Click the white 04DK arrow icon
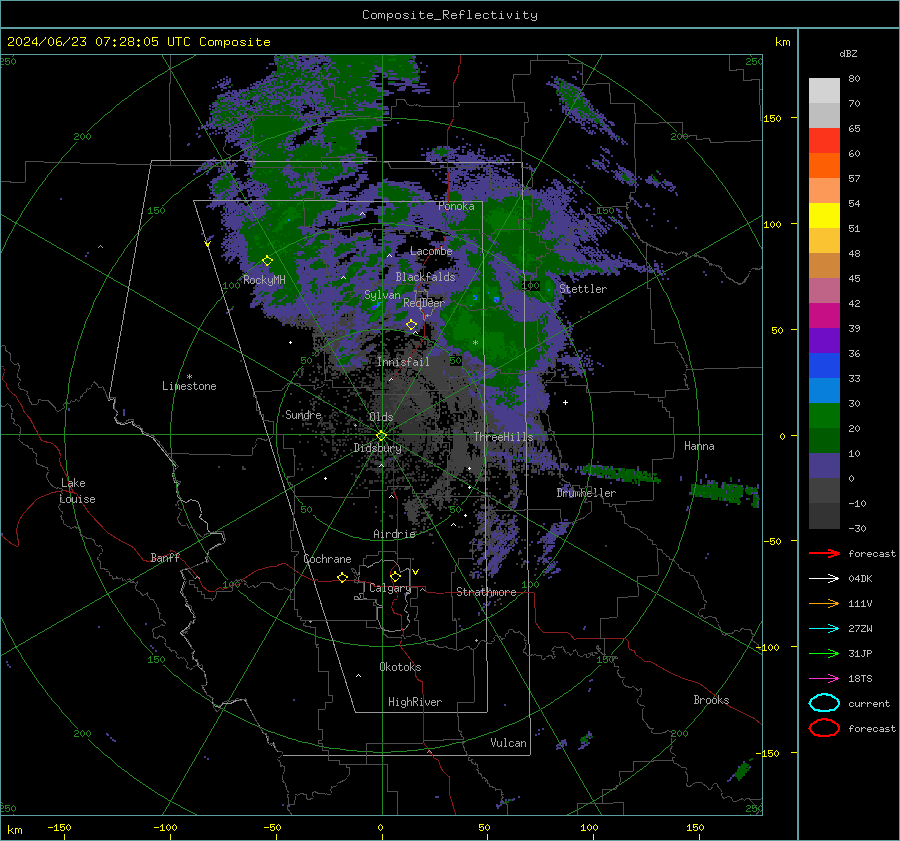The width and height of the screenshot is (900, 841). (824, 578)
